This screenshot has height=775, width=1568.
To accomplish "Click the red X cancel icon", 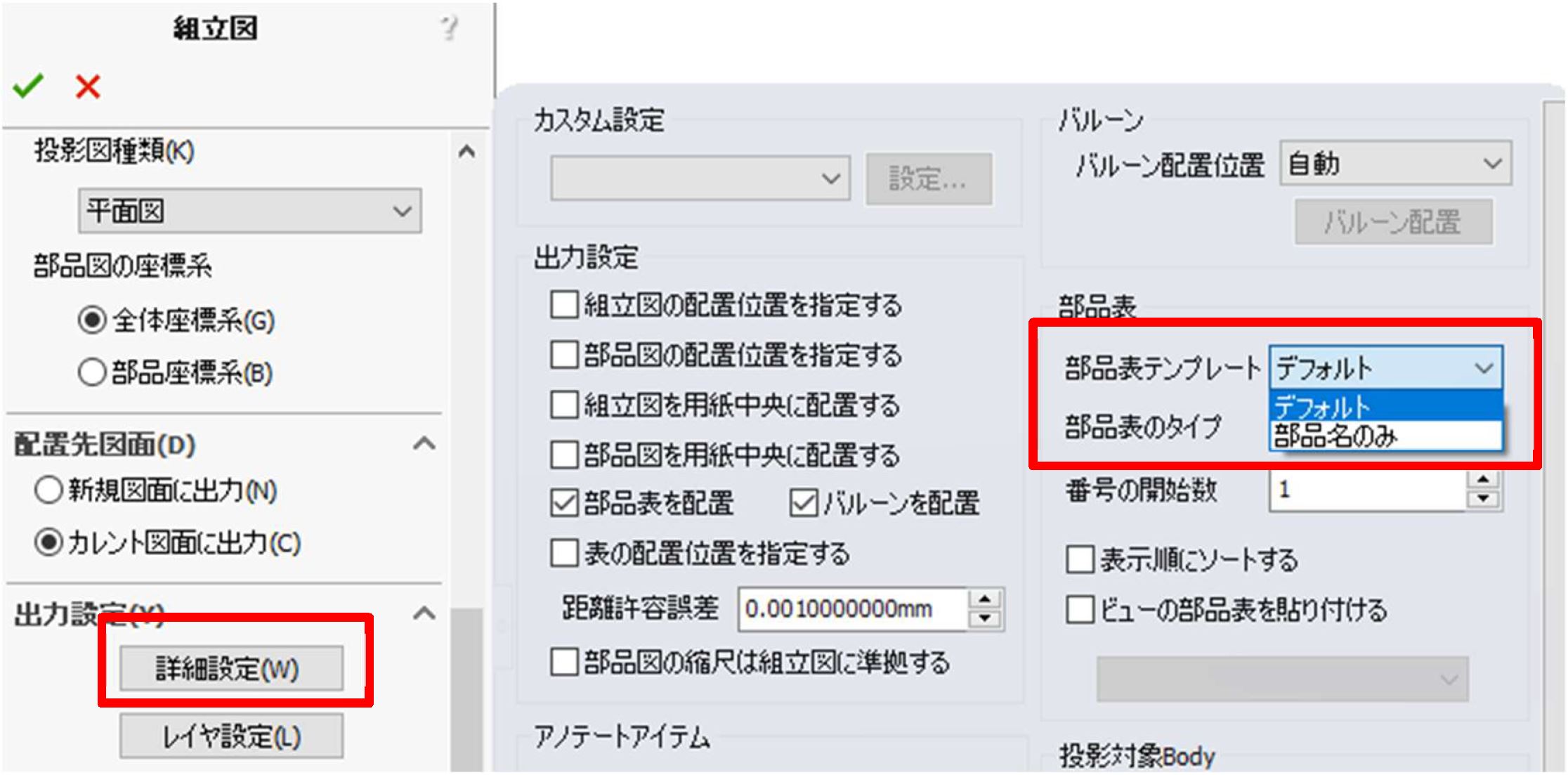I will pyautogui.click(x=88, y=86).
